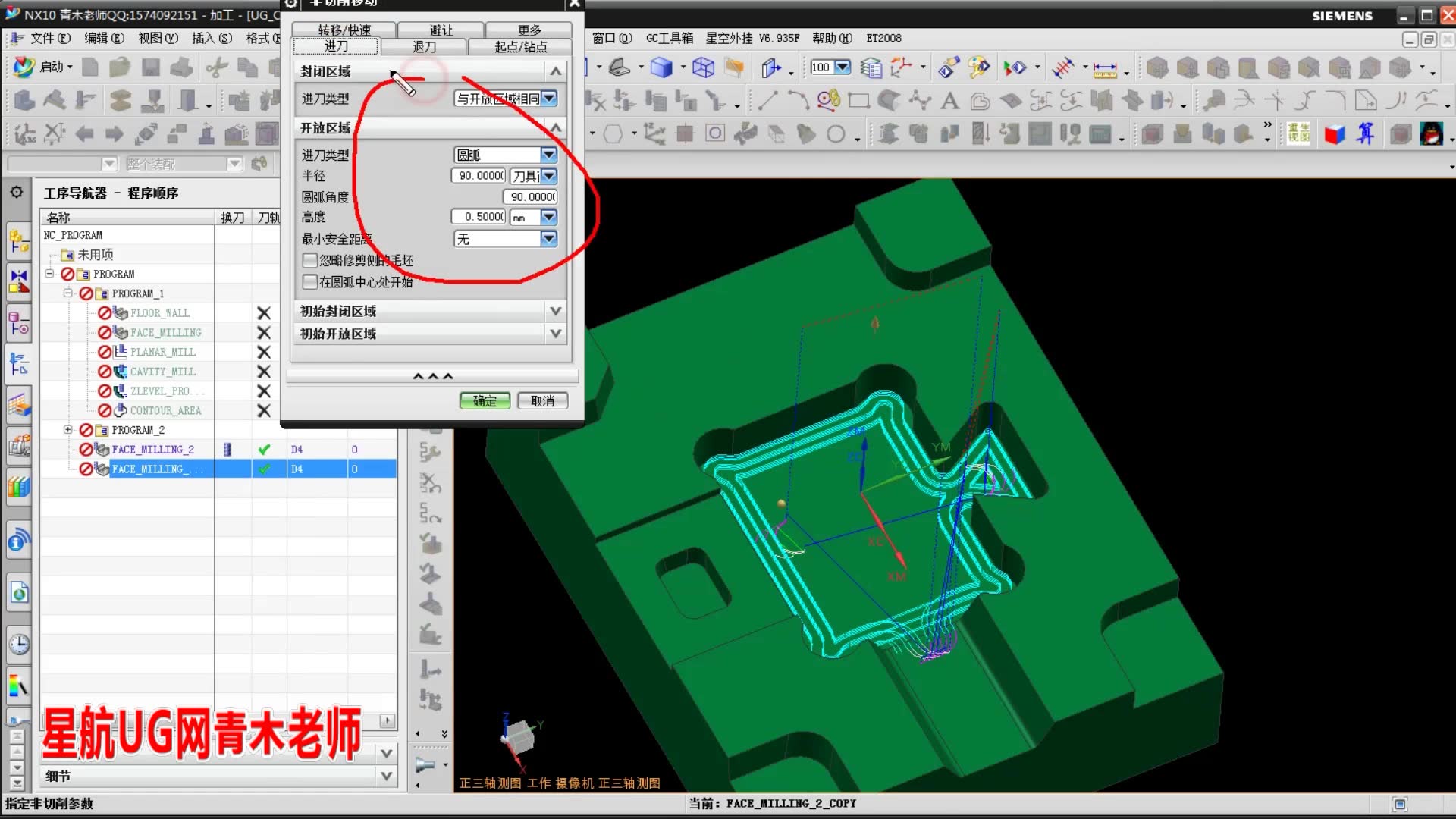The image size is (1456, 819).
Task: Click the text A annotation icon
Action: click(949, 101)
